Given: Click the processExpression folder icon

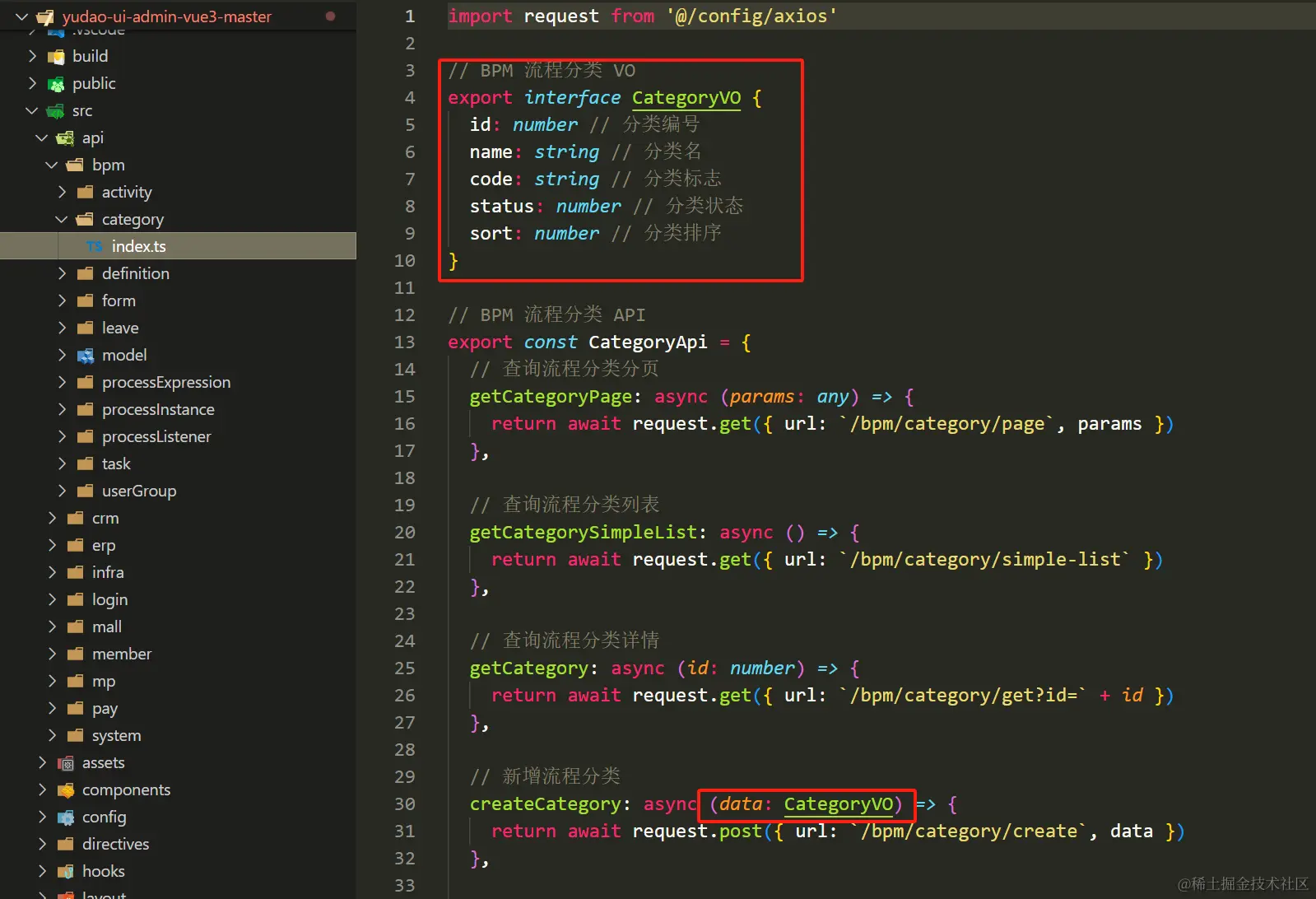Looking at the screenshot, I should pyautogui.click(x=86, y=383).
